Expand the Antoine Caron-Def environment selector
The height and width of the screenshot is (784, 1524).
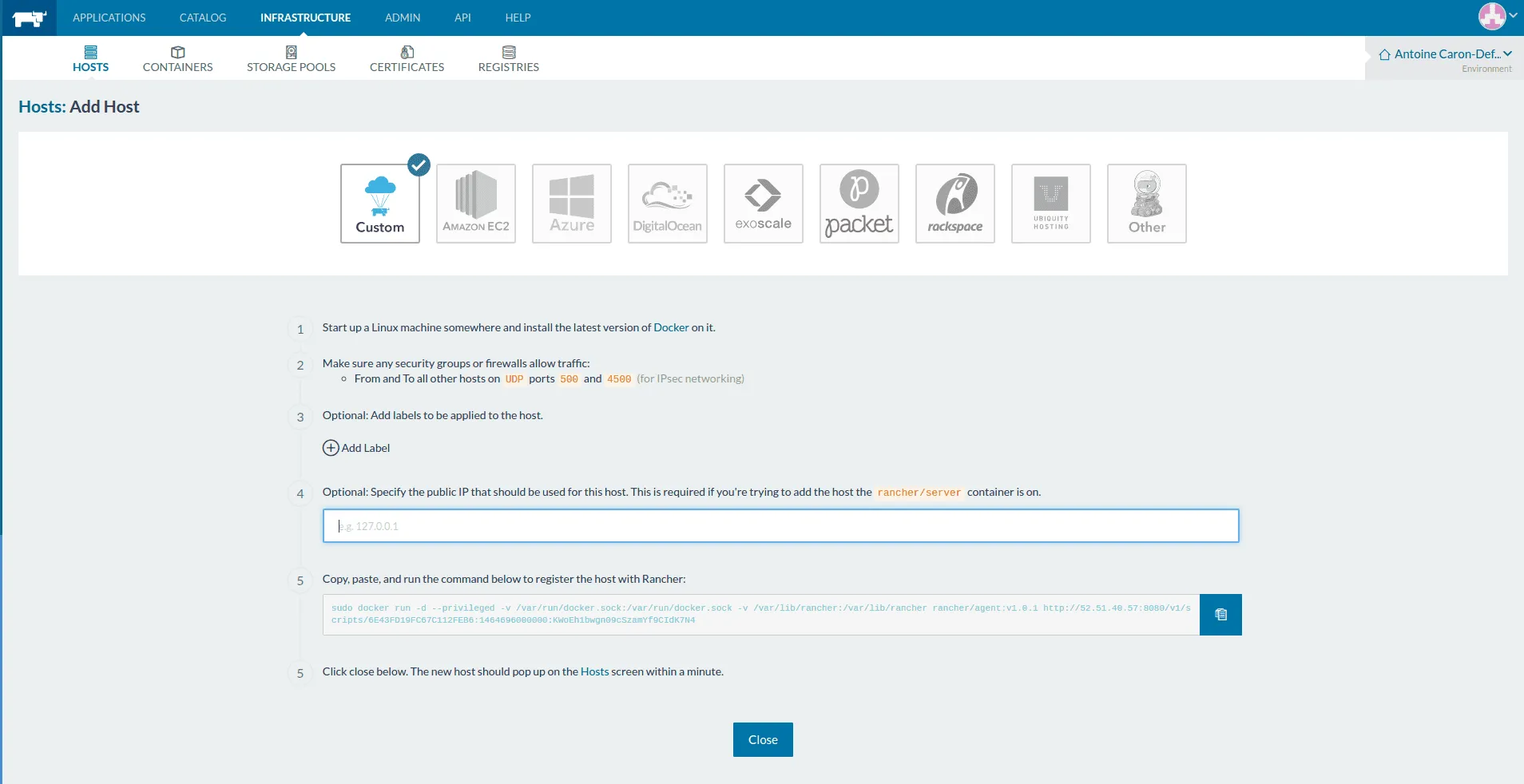tap(1446, 54)
